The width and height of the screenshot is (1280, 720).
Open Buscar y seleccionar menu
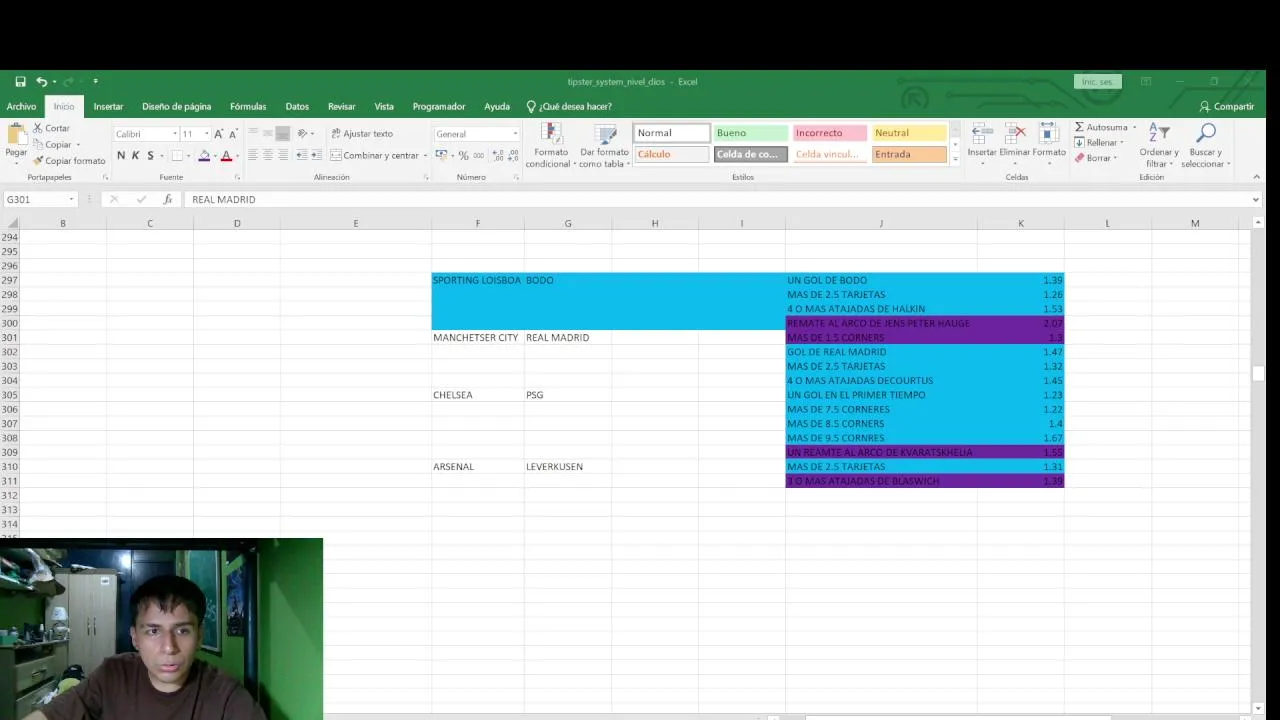coord(1206,146)
